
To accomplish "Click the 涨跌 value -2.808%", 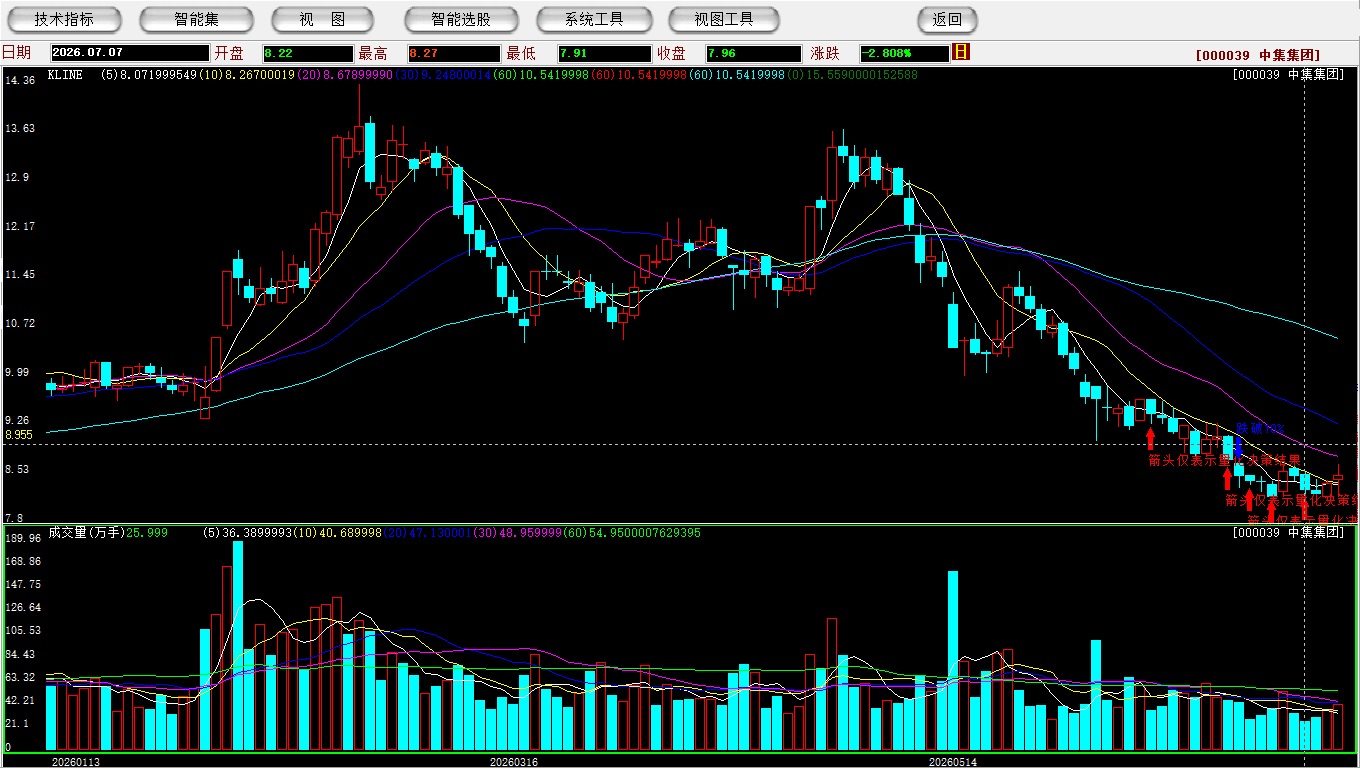I will coord(904,53).
